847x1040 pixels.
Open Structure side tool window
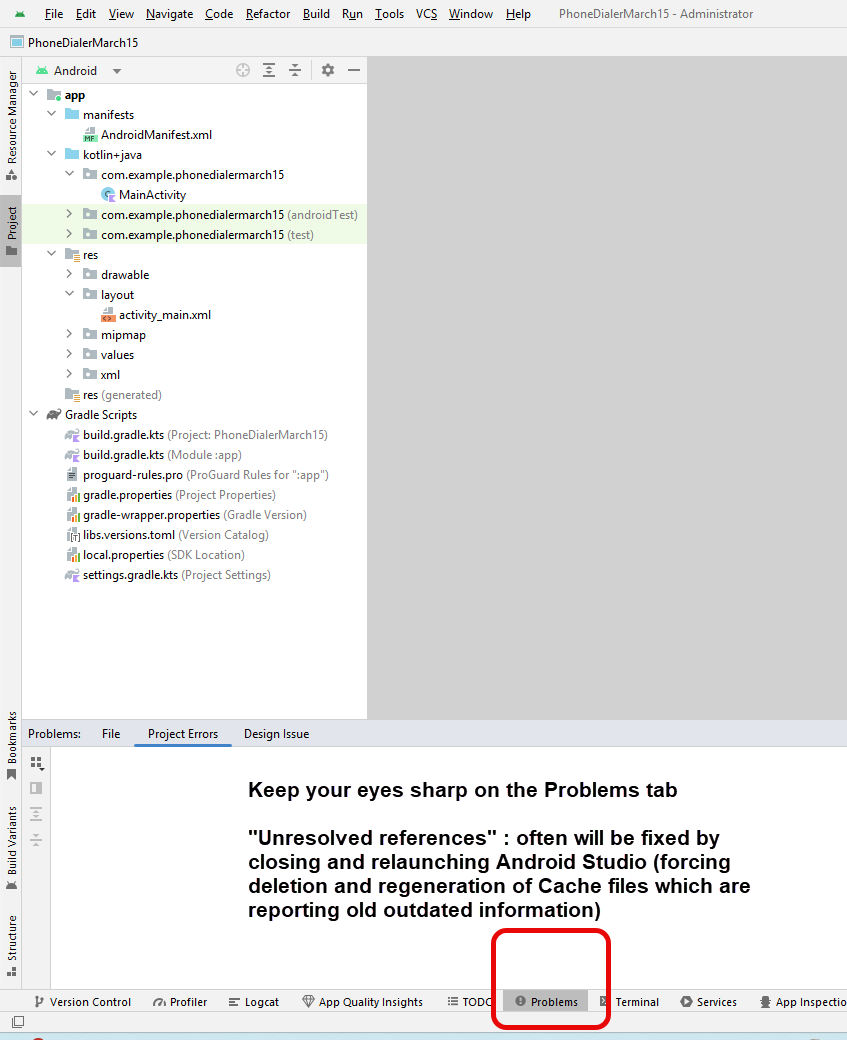pyautogui.click(x=11, y=946)
